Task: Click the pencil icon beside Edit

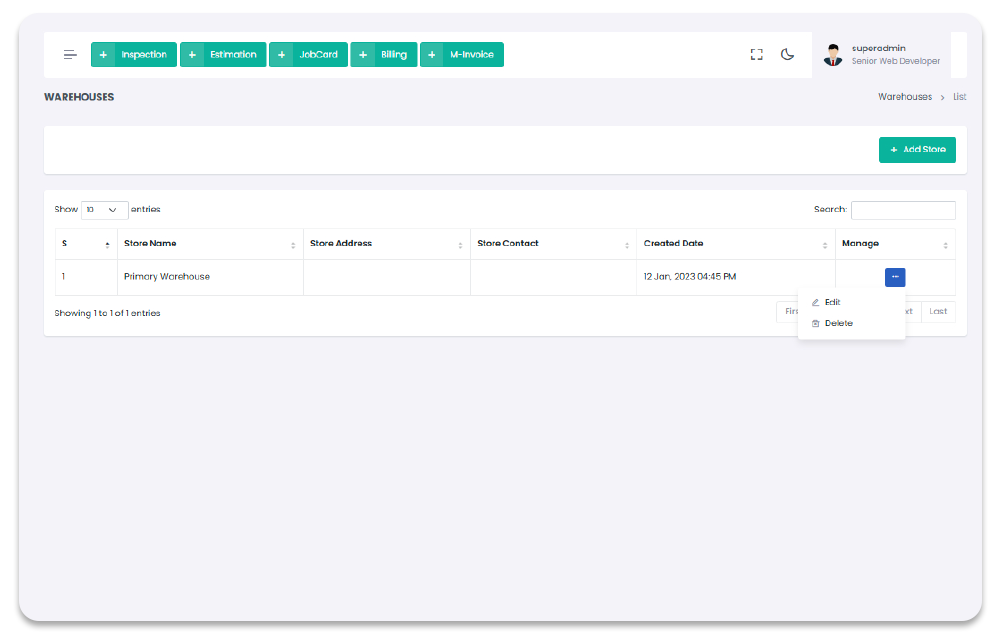Action: point(816,302)
